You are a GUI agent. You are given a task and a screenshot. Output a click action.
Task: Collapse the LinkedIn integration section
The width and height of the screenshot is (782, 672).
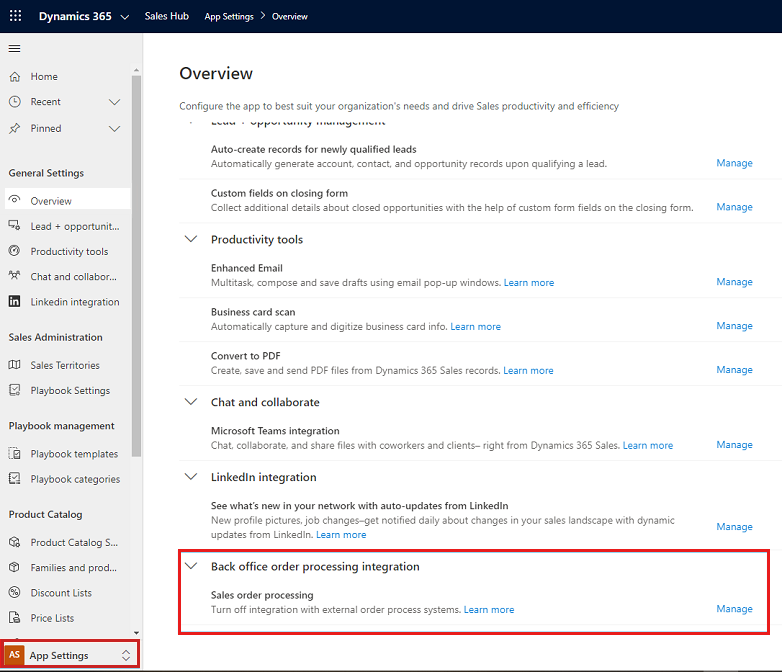pos(191,476)
